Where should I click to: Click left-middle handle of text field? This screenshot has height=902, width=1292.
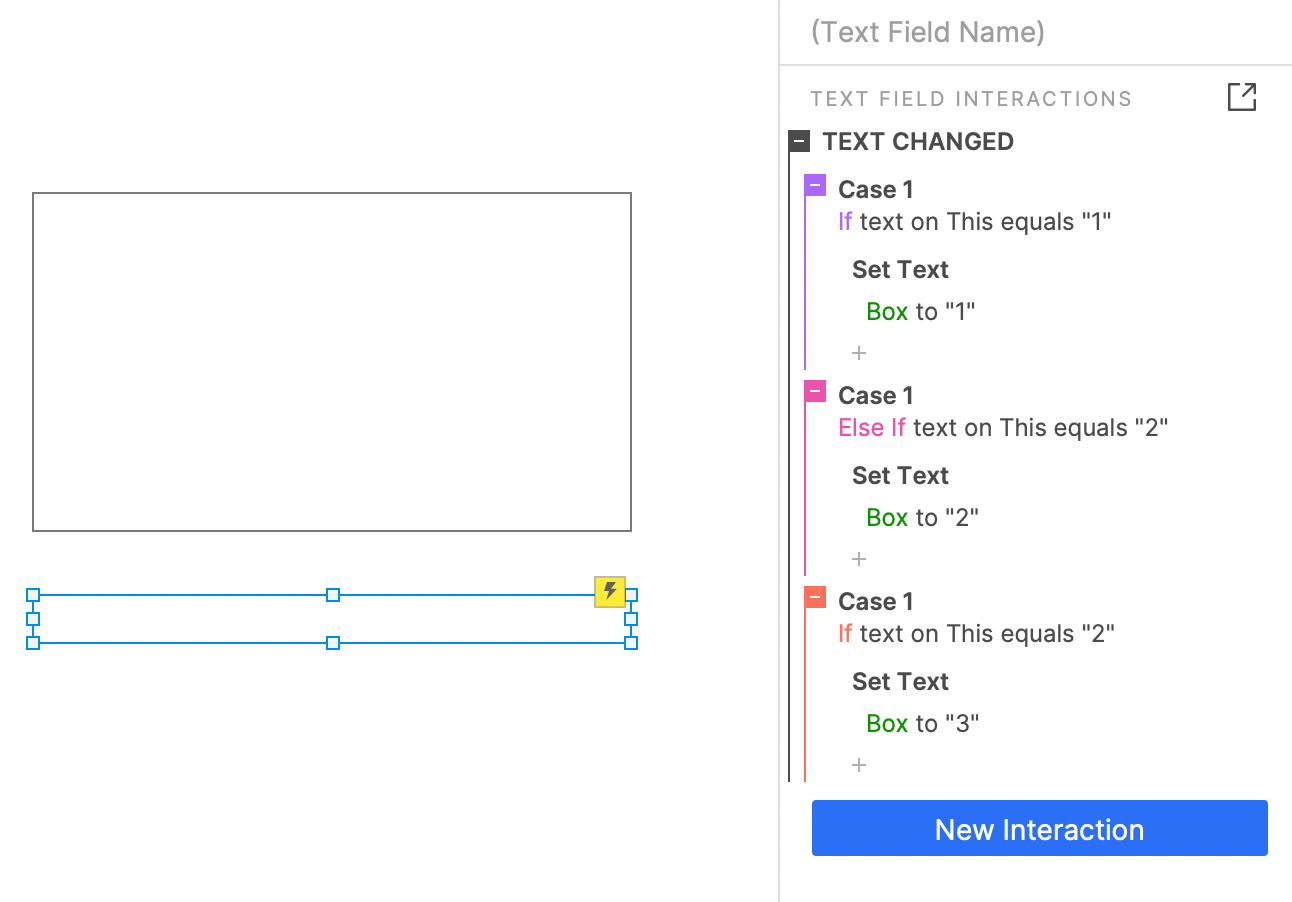click(33, 619)
